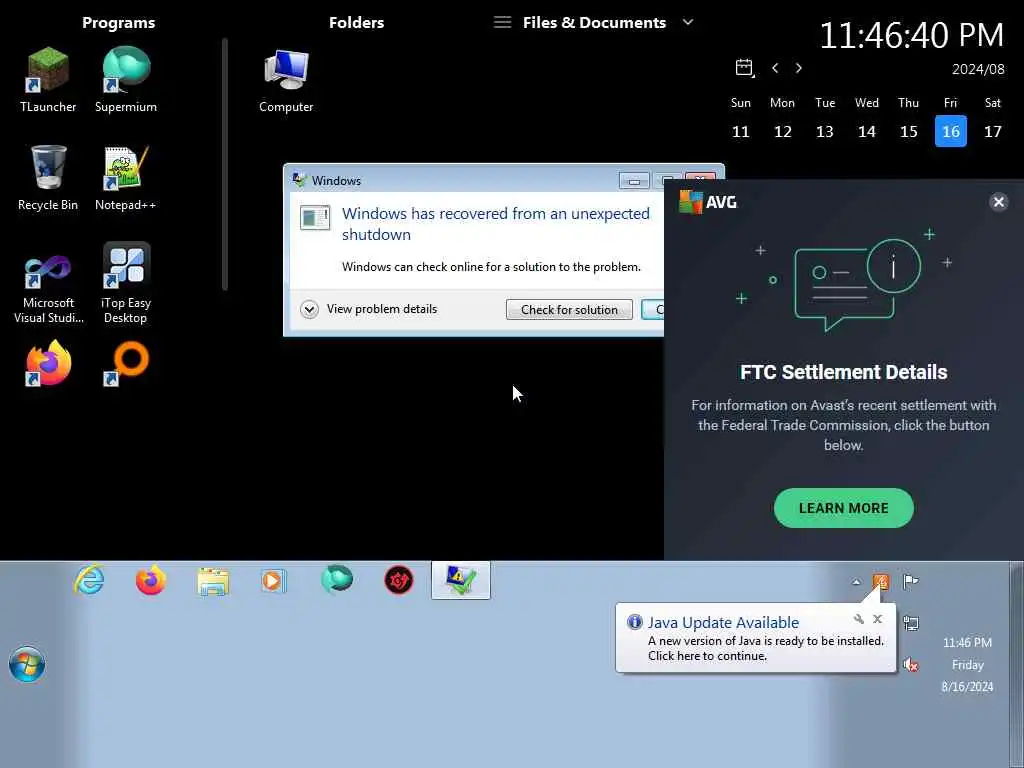The height and width of the screenshot is (768, 1024).
Task: Click the 2024/08 month label
Action: [978, 69]
